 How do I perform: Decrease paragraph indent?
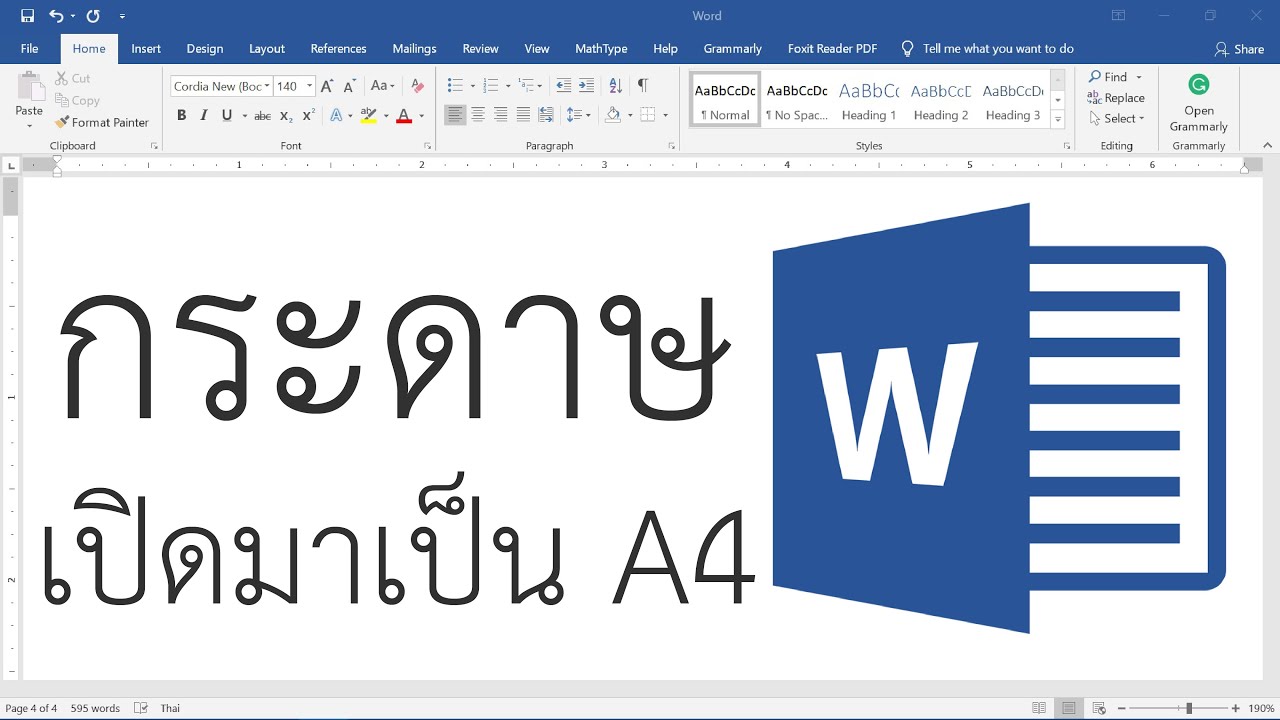[563, 86]
